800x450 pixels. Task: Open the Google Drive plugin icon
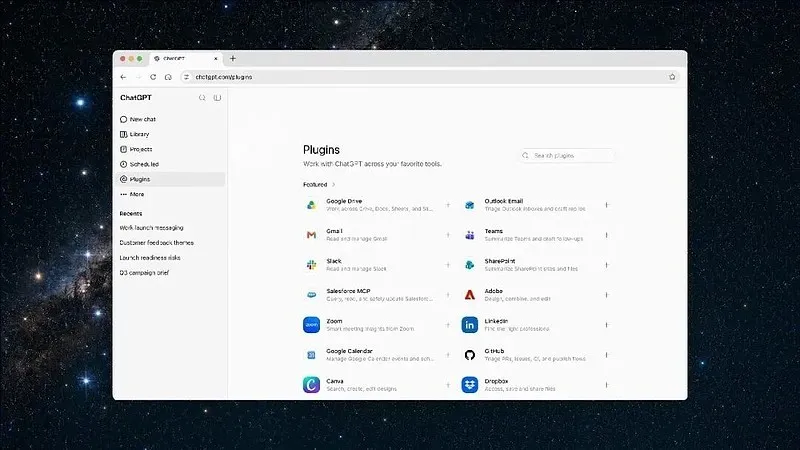[311, 205]
